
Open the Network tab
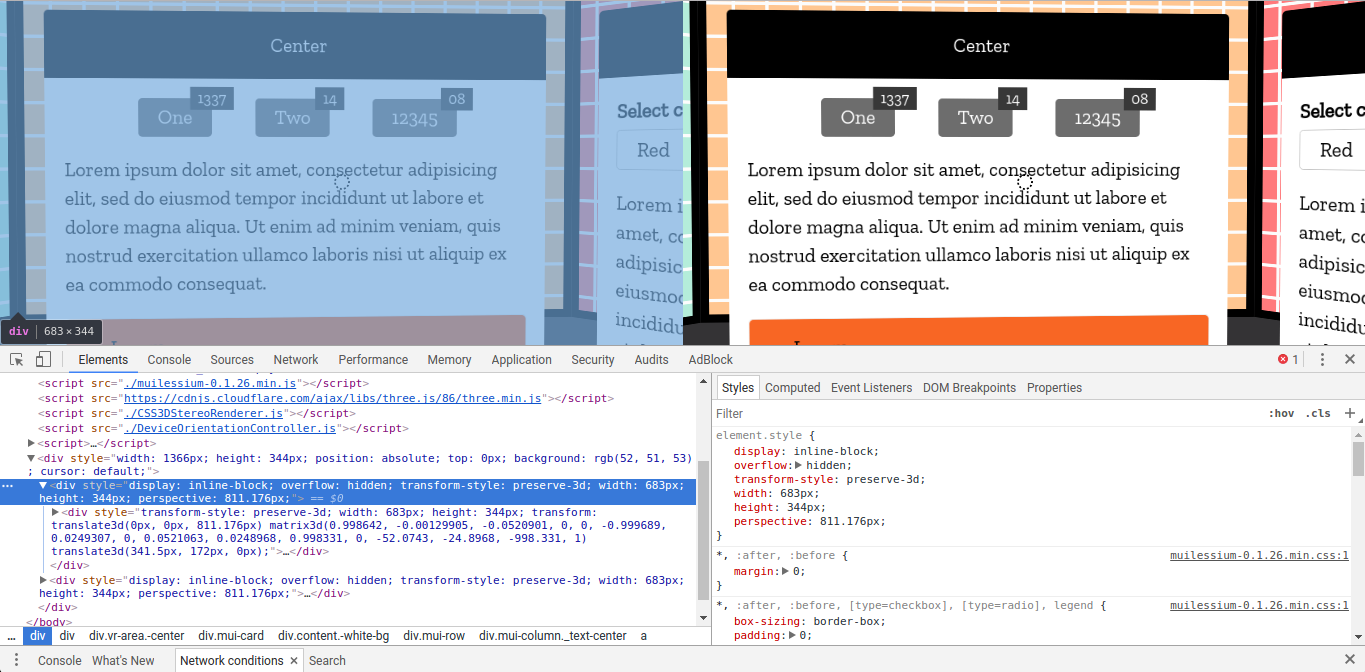(x=296, y=360)
